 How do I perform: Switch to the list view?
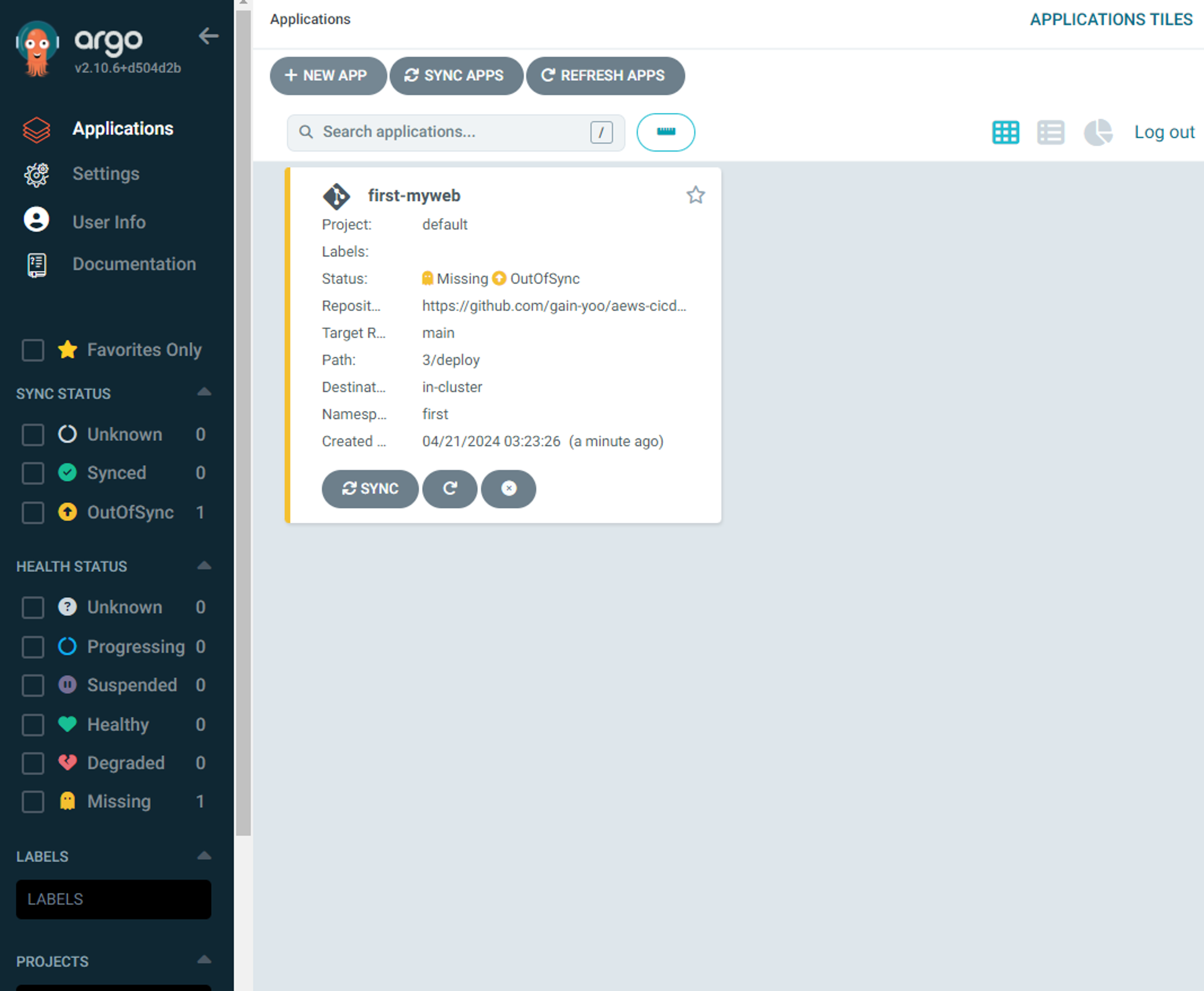(1051, 132)
